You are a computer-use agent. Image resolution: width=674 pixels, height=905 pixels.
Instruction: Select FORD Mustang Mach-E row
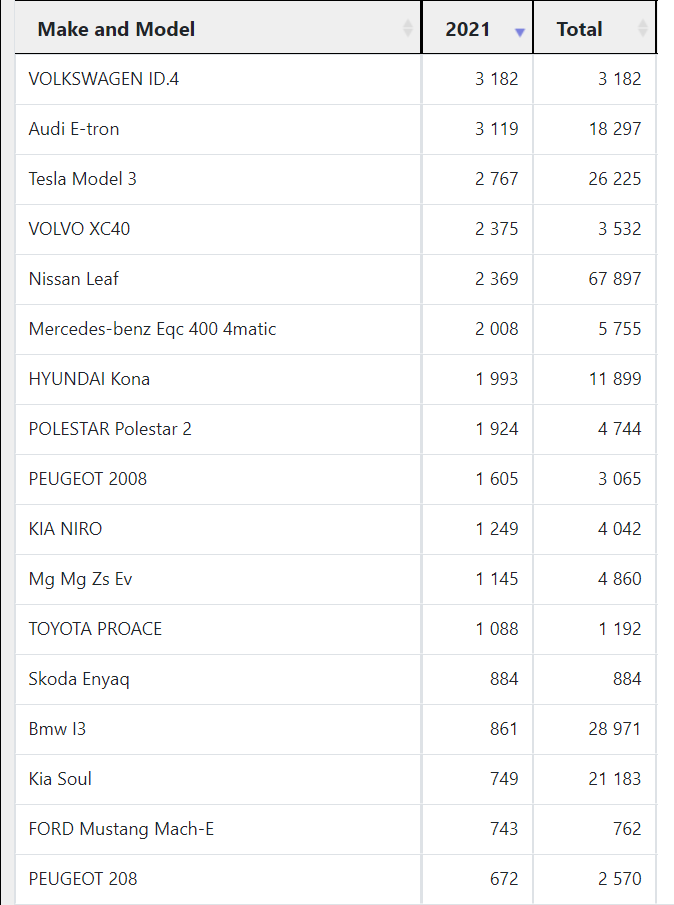[x=336, y=829]
